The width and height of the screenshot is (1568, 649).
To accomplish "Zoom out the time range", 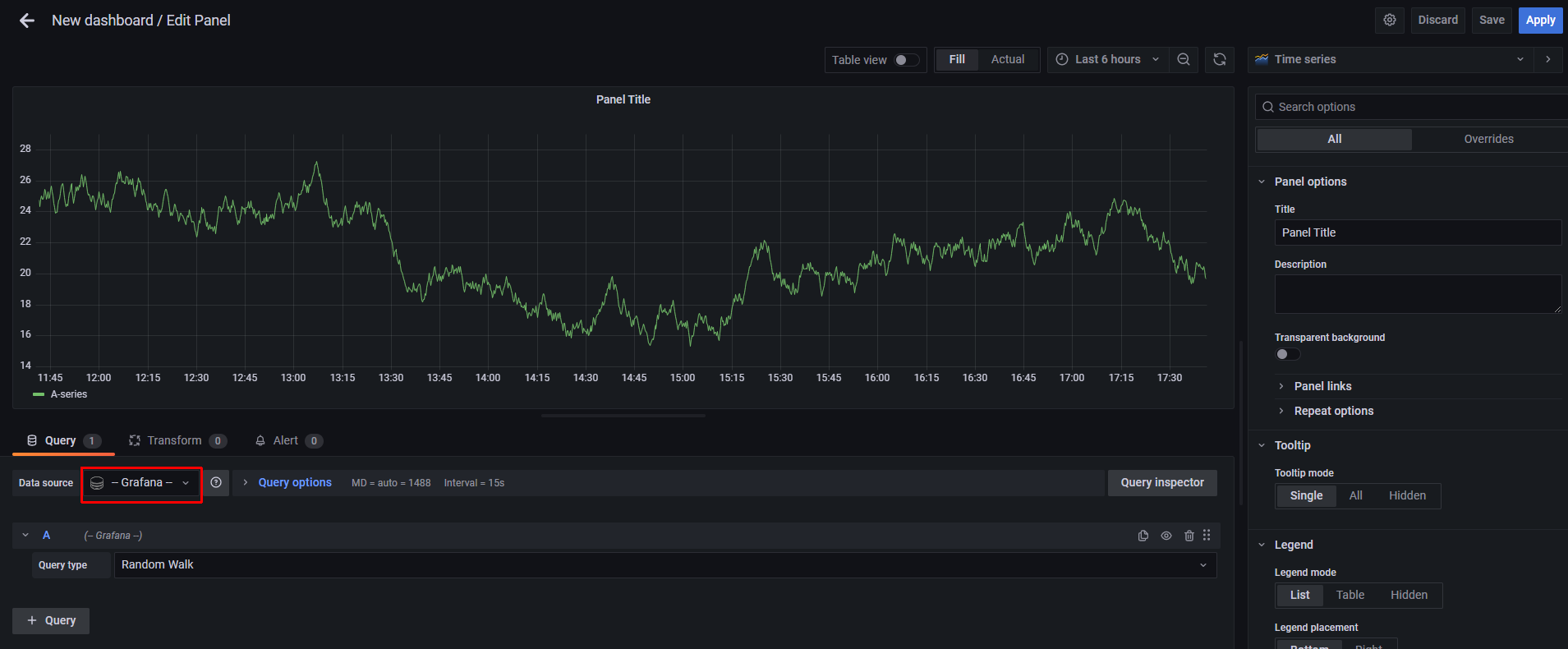I will (x=1184, y=60).
